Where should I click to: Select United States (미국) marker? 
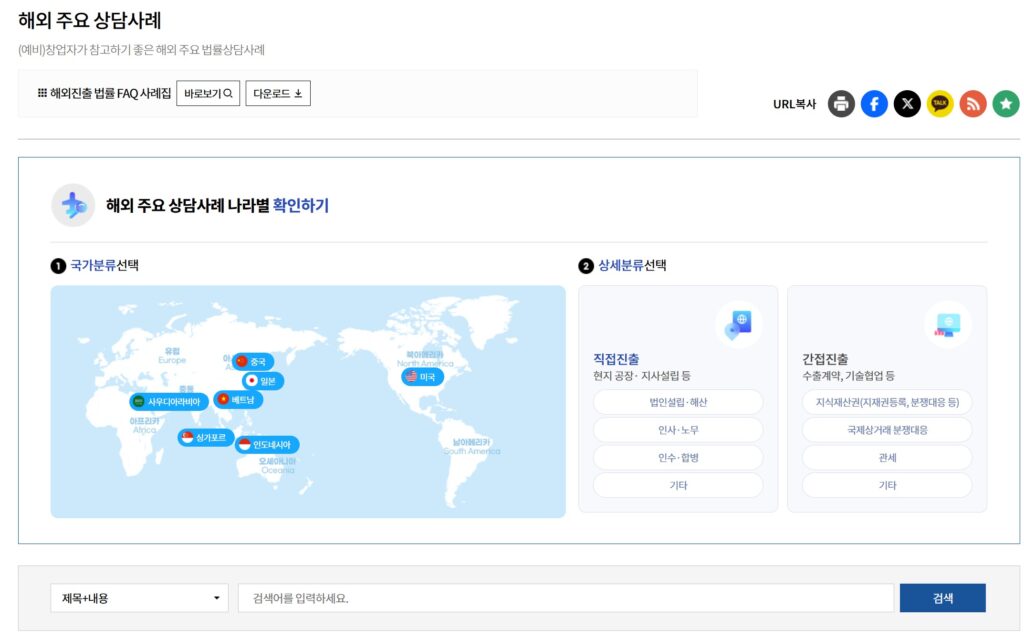423,376
